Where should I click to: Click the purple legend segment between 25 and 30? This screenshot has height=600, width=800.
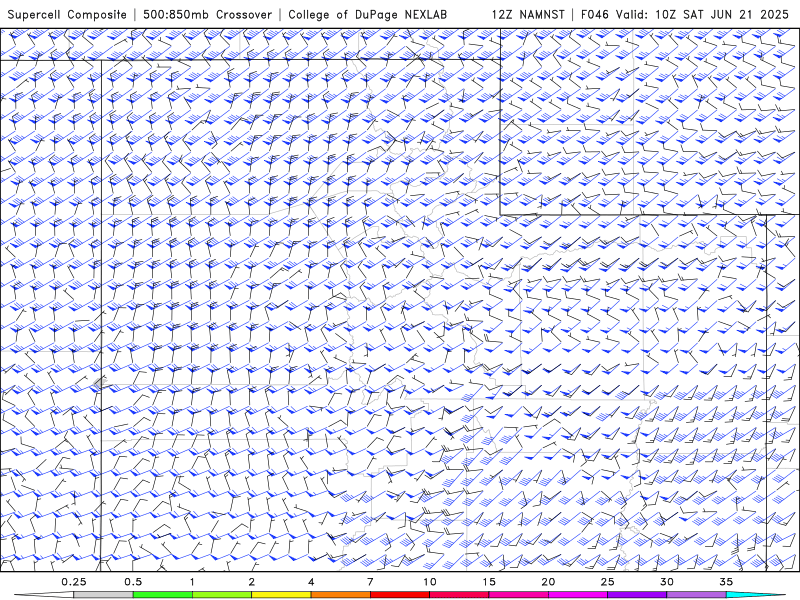point(637,595)
